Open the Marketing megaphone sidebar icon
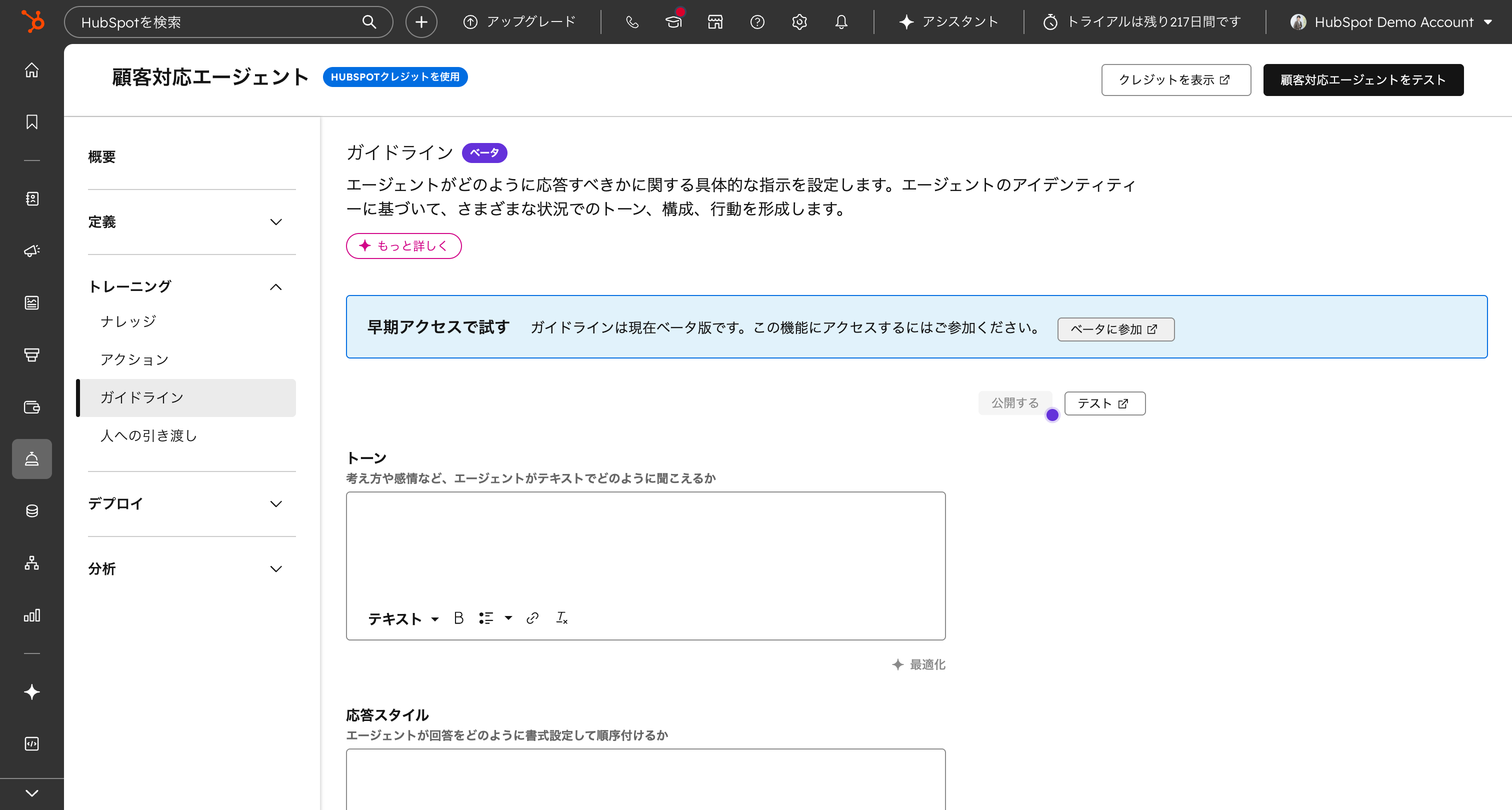This screenshot has height=810, width=1512. 31,250
